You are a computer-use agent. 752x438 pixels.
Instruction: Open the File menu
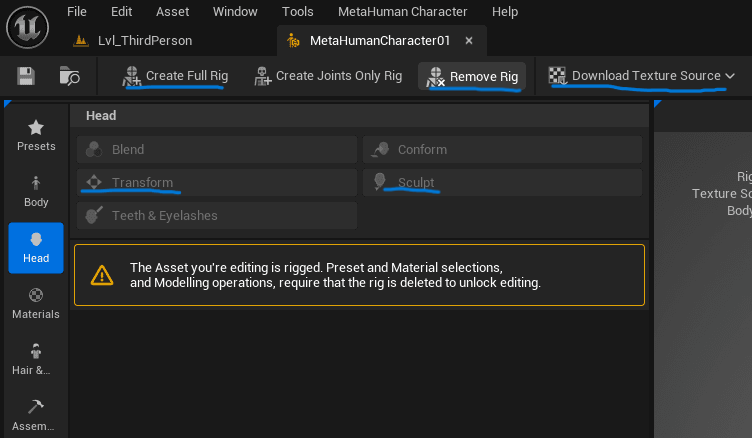tap(77, 12)
